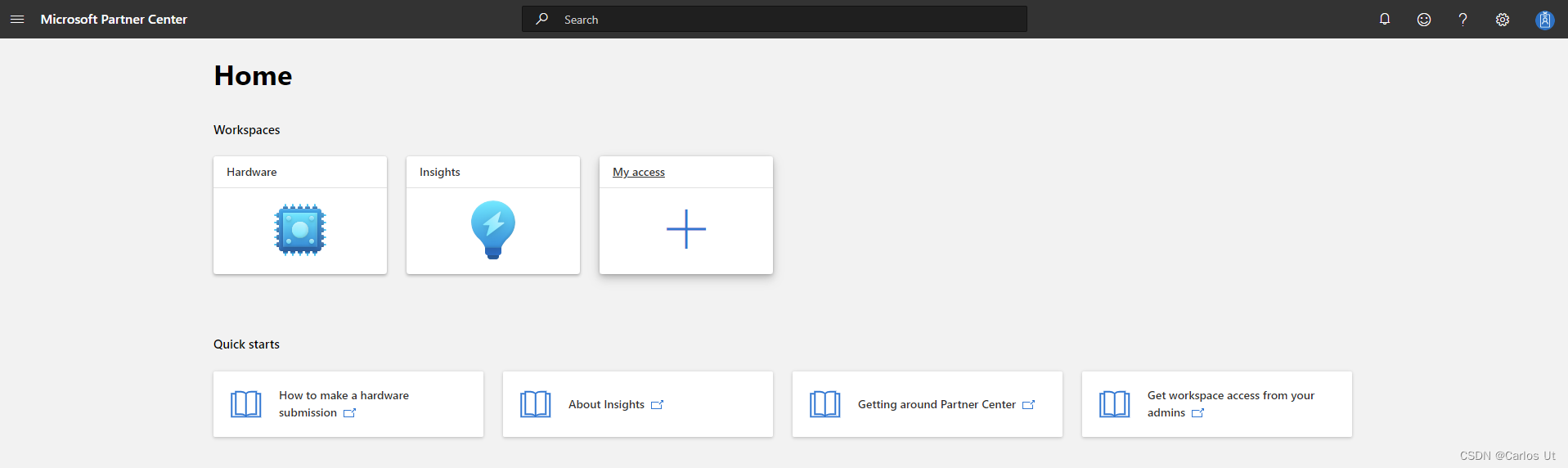
Task: Click the Microsoft Partner Center title
Action: (114, 19)
